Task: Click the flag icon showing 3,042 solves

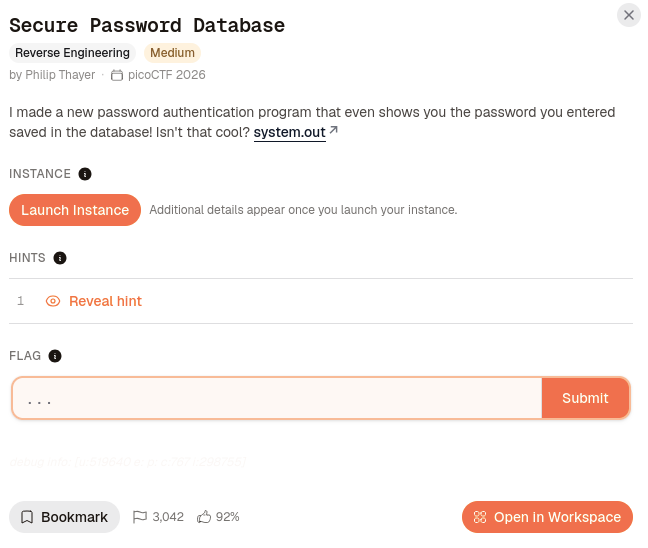Action: click(140, 517)
